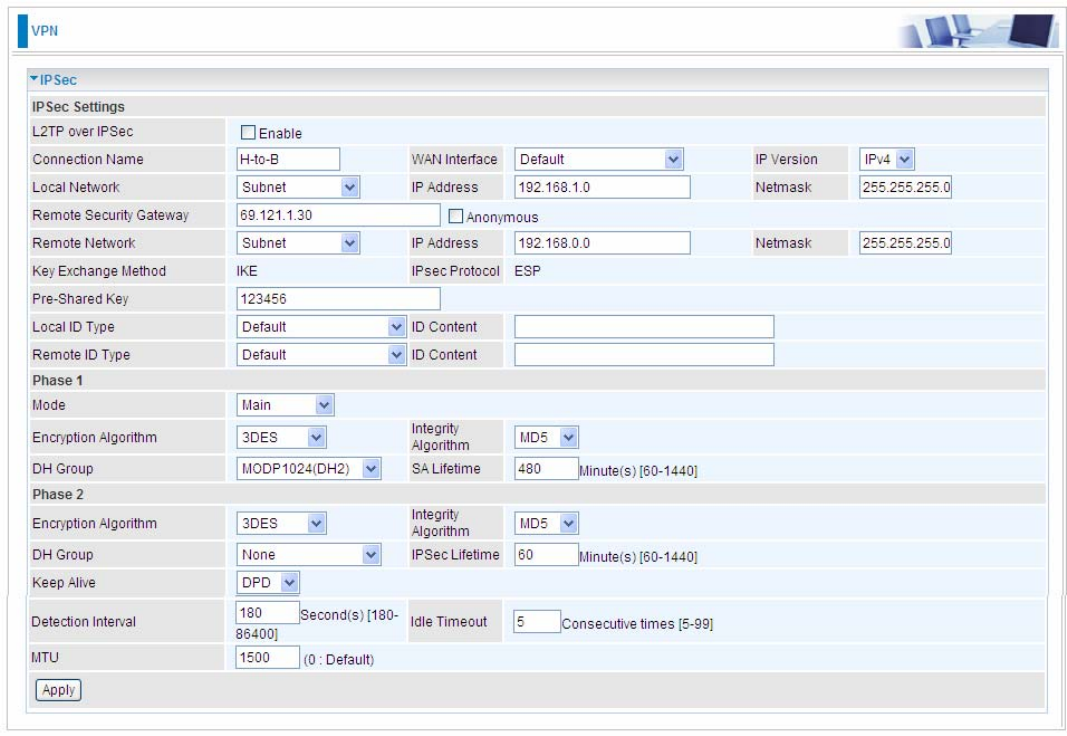Open Phase 2 Integrity Algorithm dropdown

(546, 523)
